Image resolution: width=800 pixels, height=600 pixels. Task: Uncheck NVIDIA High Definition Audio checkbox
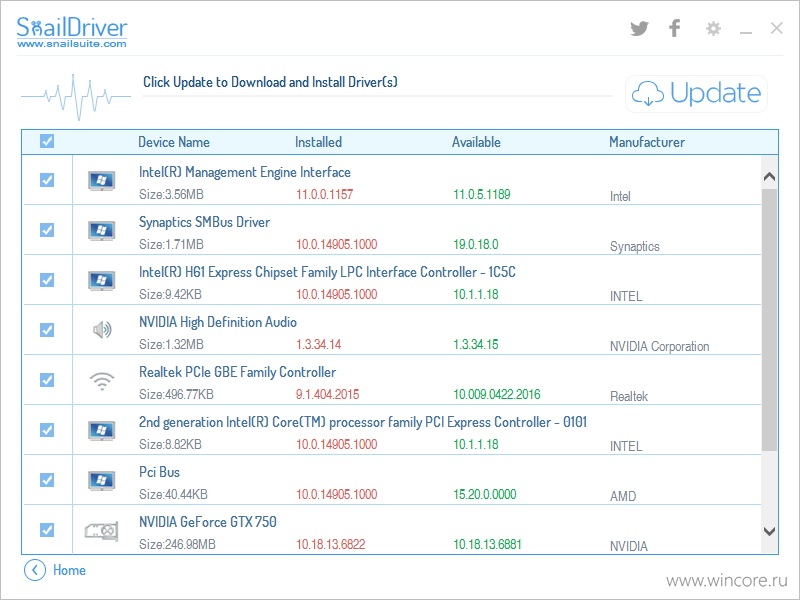tap(47, 330)
